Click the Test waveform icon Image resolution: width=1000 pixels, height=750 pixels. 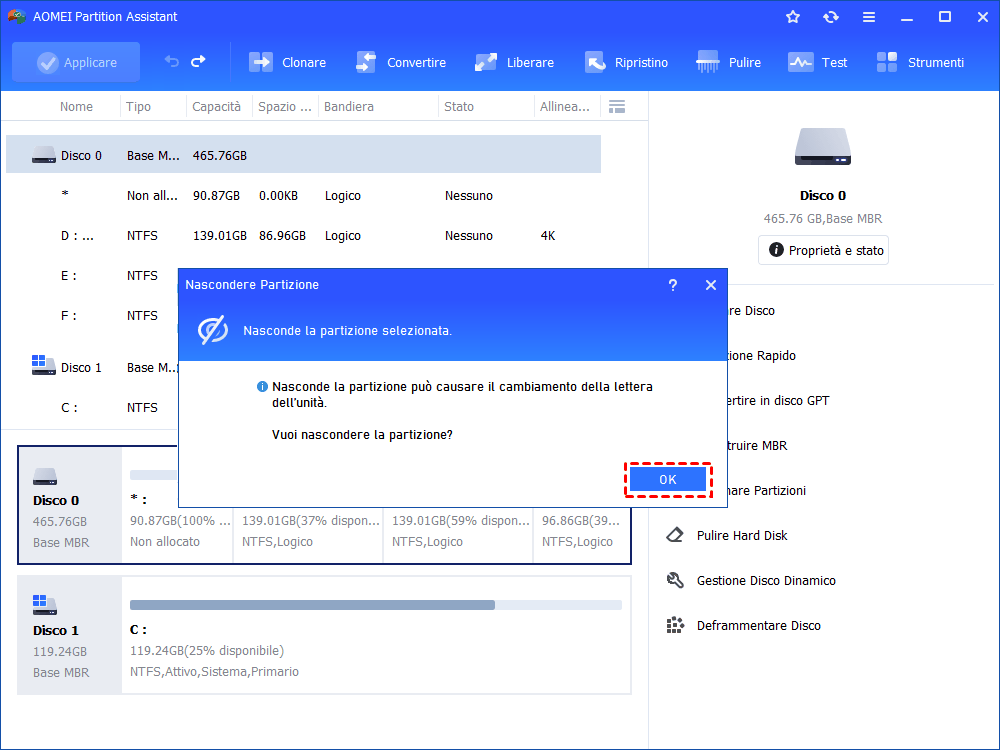(x=800, y=62)
